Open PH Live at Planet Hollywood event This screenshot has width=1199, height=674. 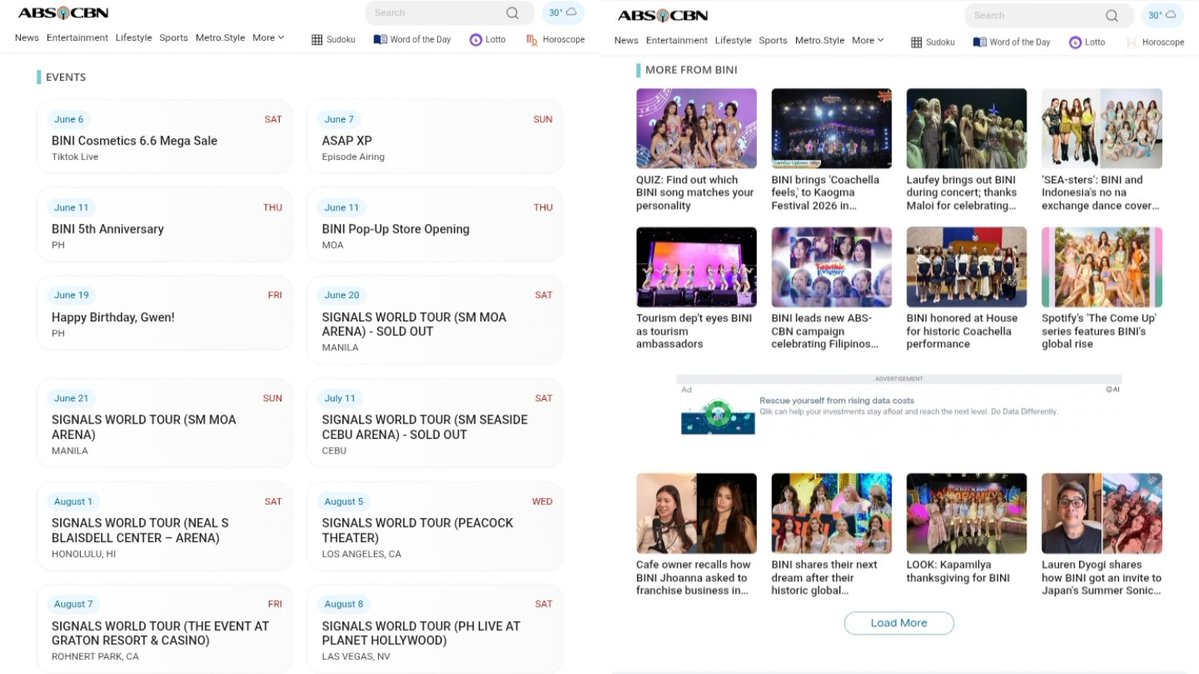click(434, 629)
